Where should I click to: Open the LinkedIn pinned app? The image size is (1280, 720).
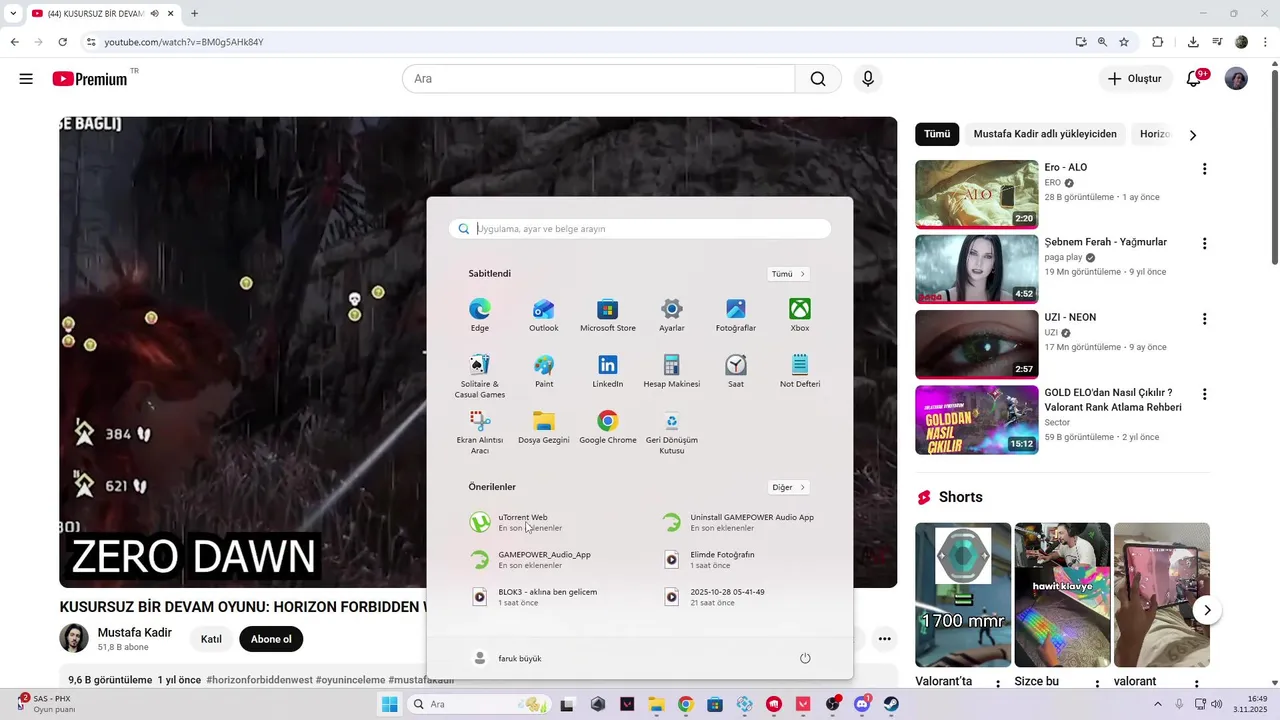[x=608, y=370]
